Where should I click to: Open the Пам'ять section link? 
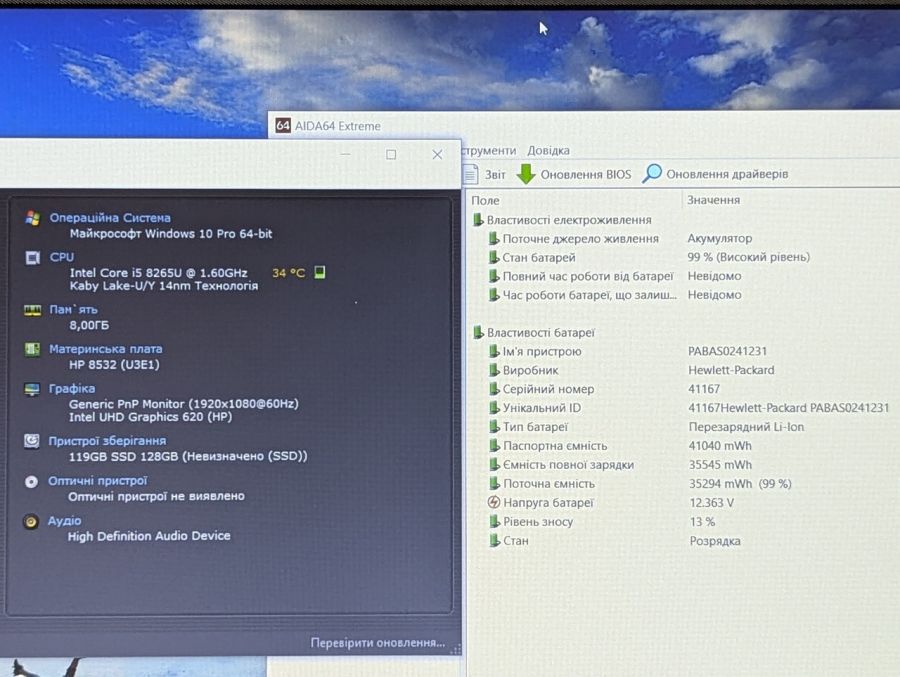73,310
